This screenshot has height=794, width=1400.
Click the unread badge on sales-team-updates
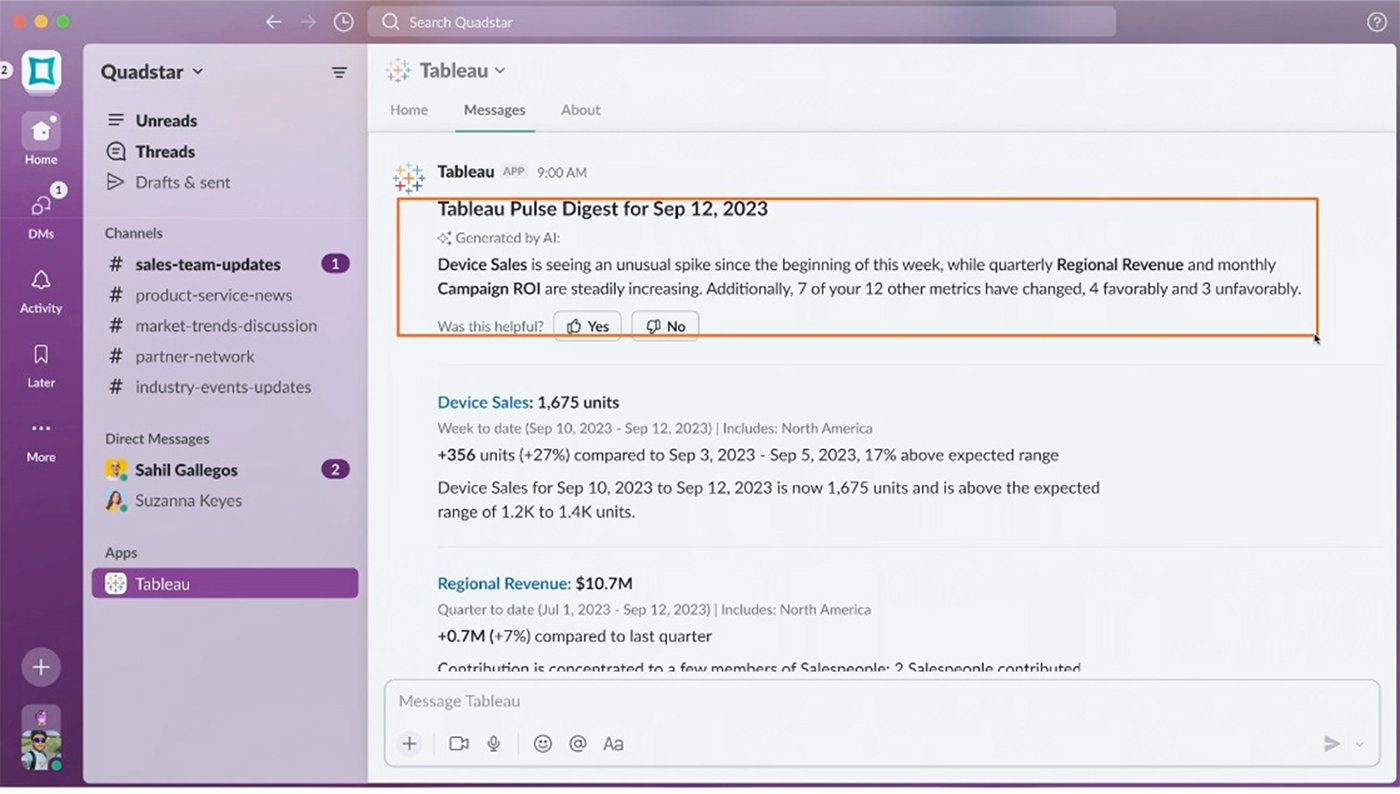click(336, 265)
